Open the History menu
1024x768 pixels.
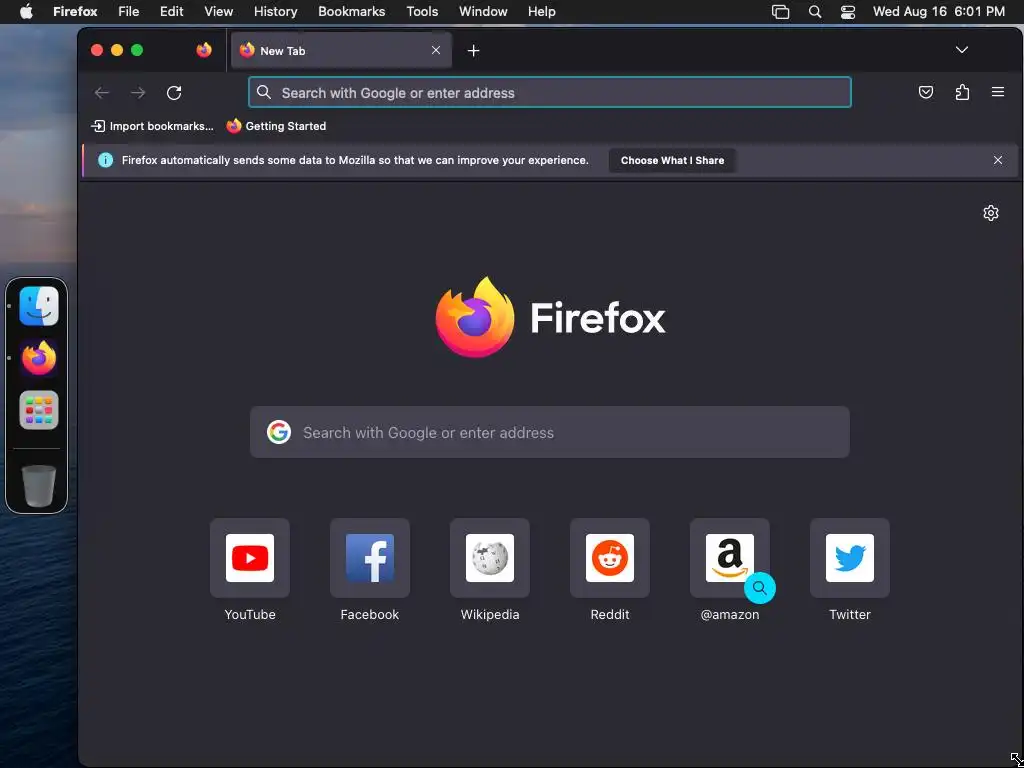[x=276, y=11]
